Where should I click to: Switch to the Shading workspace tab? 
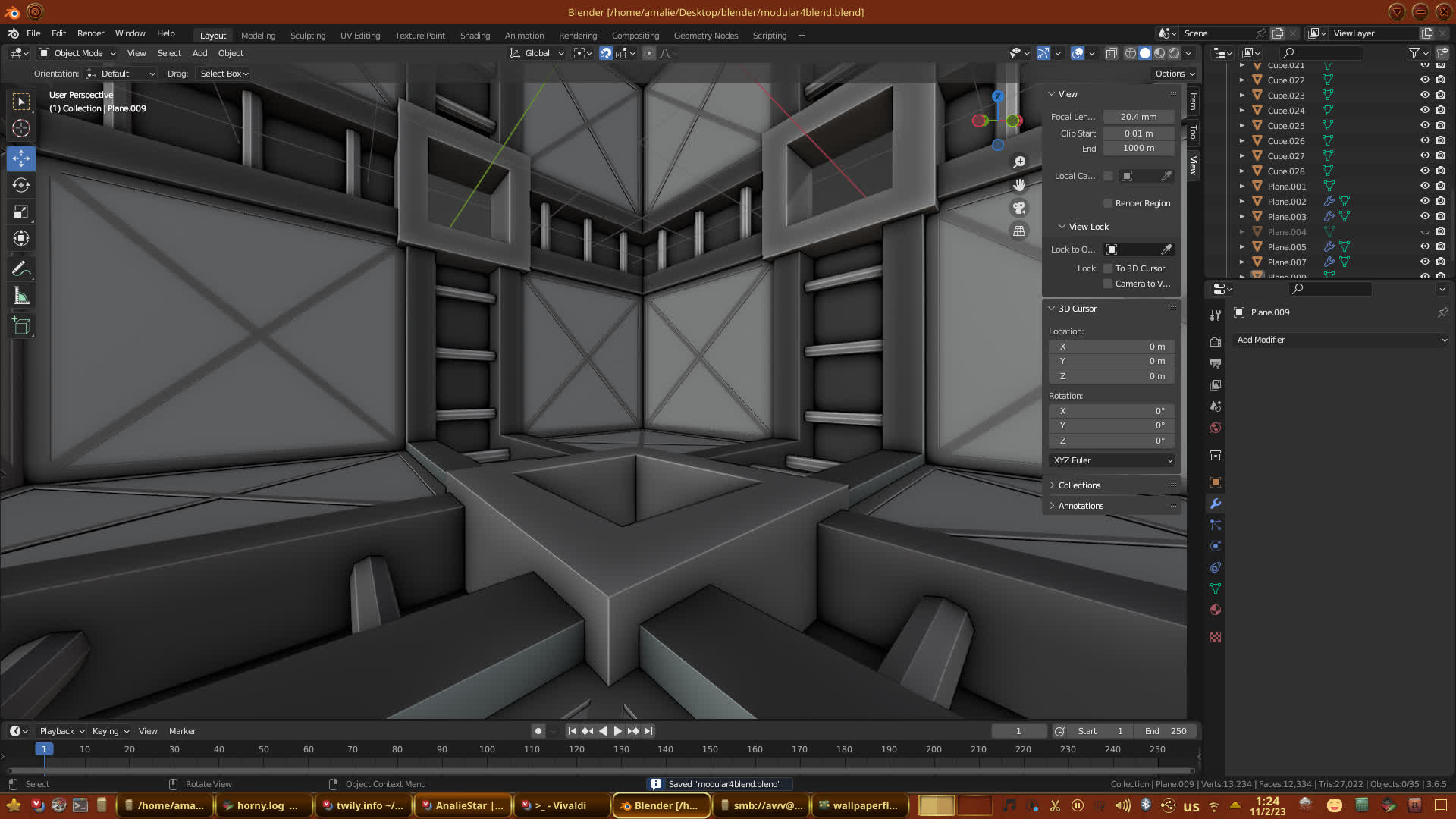point(475,36)
